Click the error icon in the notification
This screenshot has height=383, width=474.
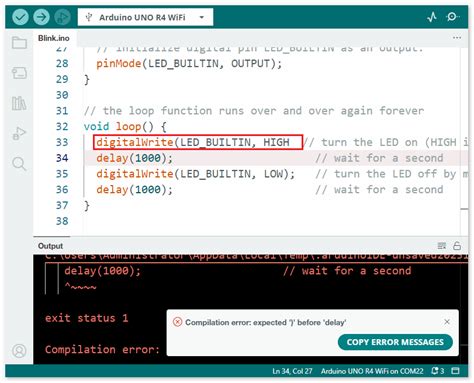pyautogui.click(x=177, y=322)
